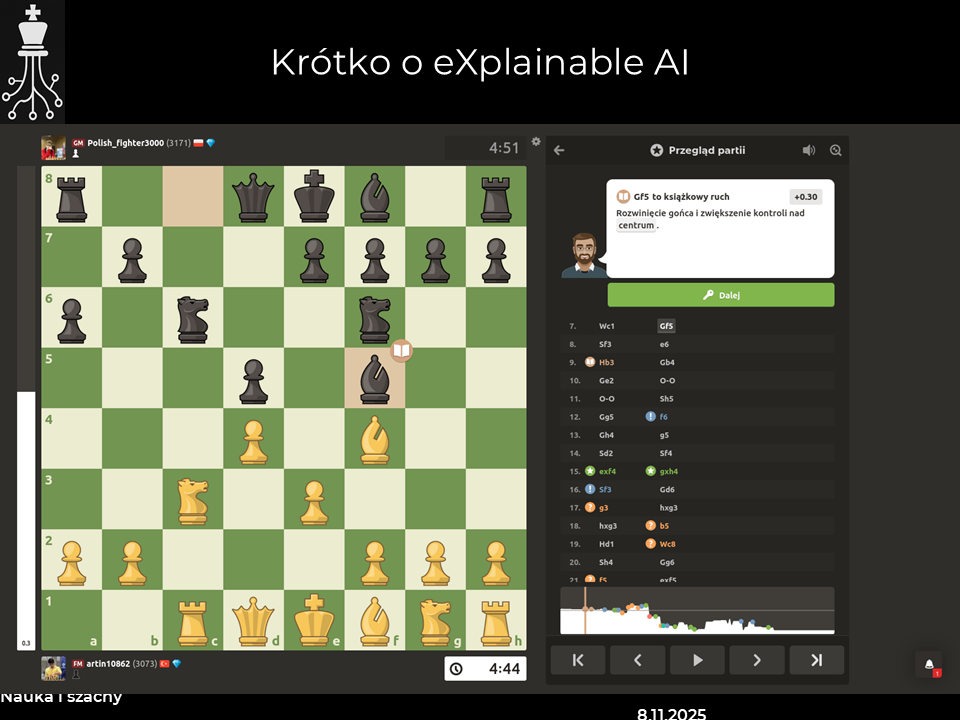Select move Hb3 in the move list
Screen dimensions: 960x720
tap(607, 362)
